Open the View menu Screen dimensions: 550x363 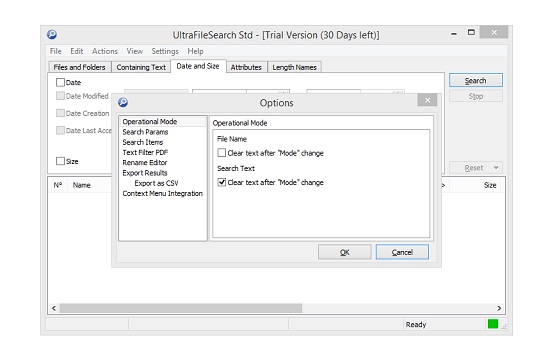134,51
